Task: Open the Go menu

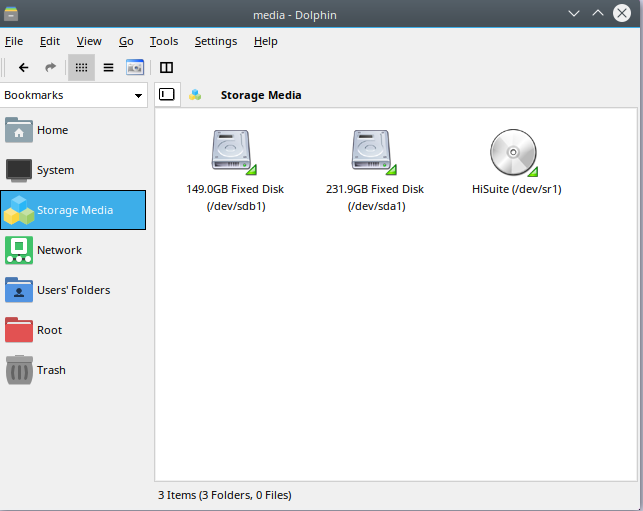Action: [126, 41]
